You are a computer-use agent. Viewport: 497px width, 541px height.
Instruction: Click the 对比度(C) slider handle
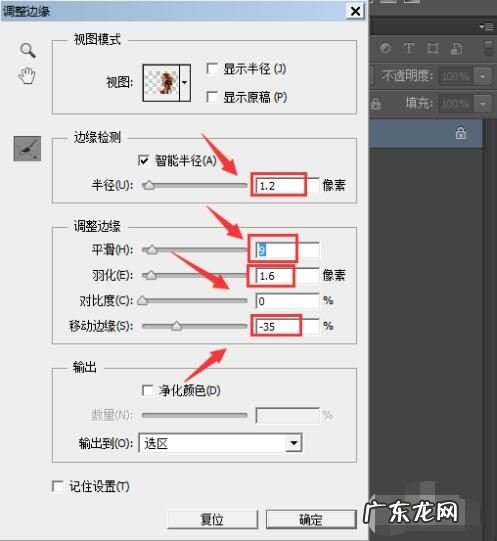point(143,301)
